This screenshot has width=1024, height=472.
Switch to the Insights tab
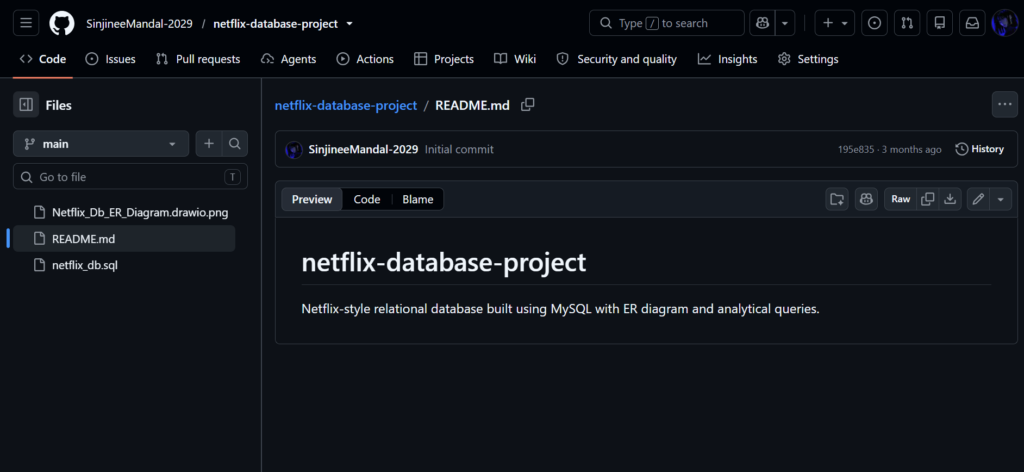(x=728, y=59)
